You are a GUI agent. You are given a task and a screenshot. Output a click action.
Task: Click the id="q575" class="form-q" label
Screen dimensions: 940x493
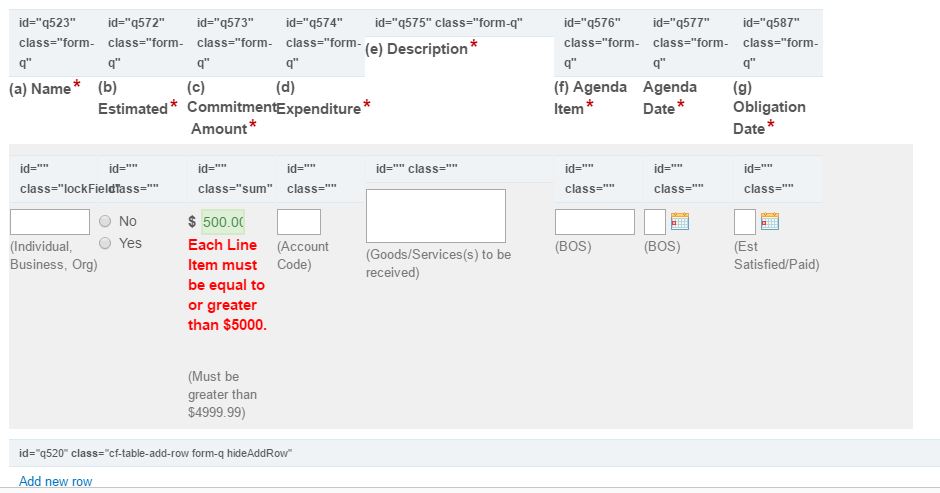tap(449, 23)
